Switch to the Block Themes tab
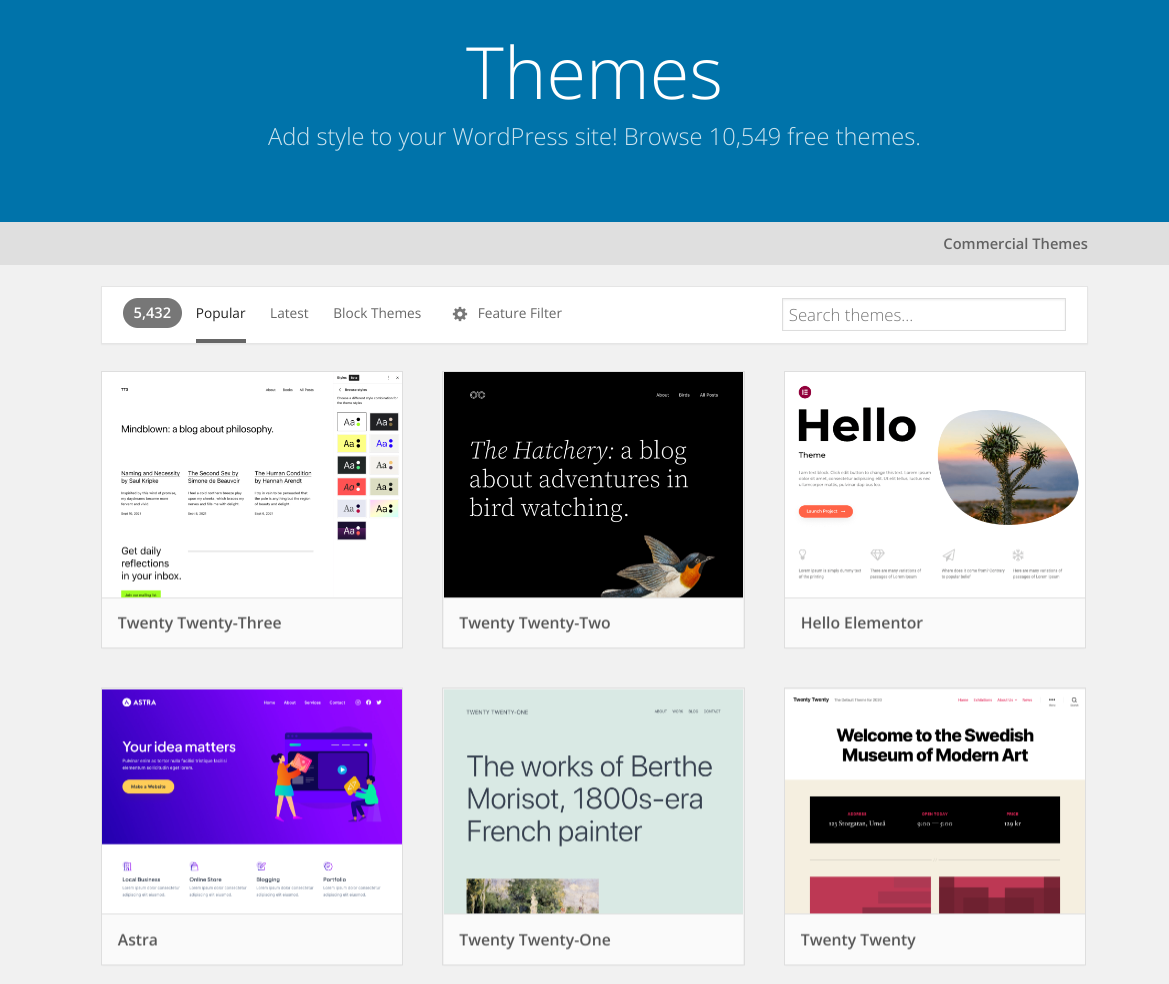 pyautogui.click(x=377, y=313)
